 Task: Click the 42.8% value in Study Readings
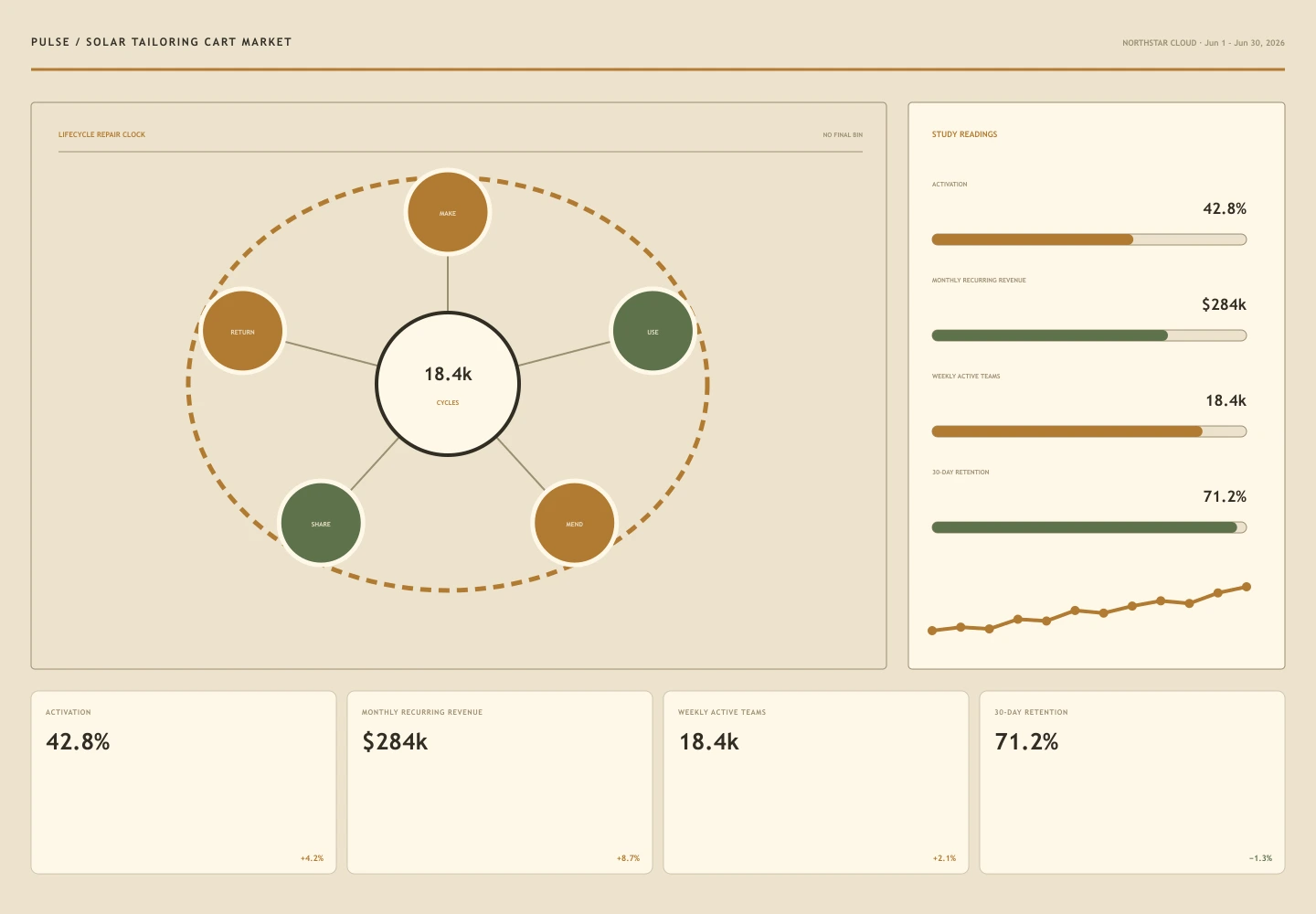coord(1225,208)
